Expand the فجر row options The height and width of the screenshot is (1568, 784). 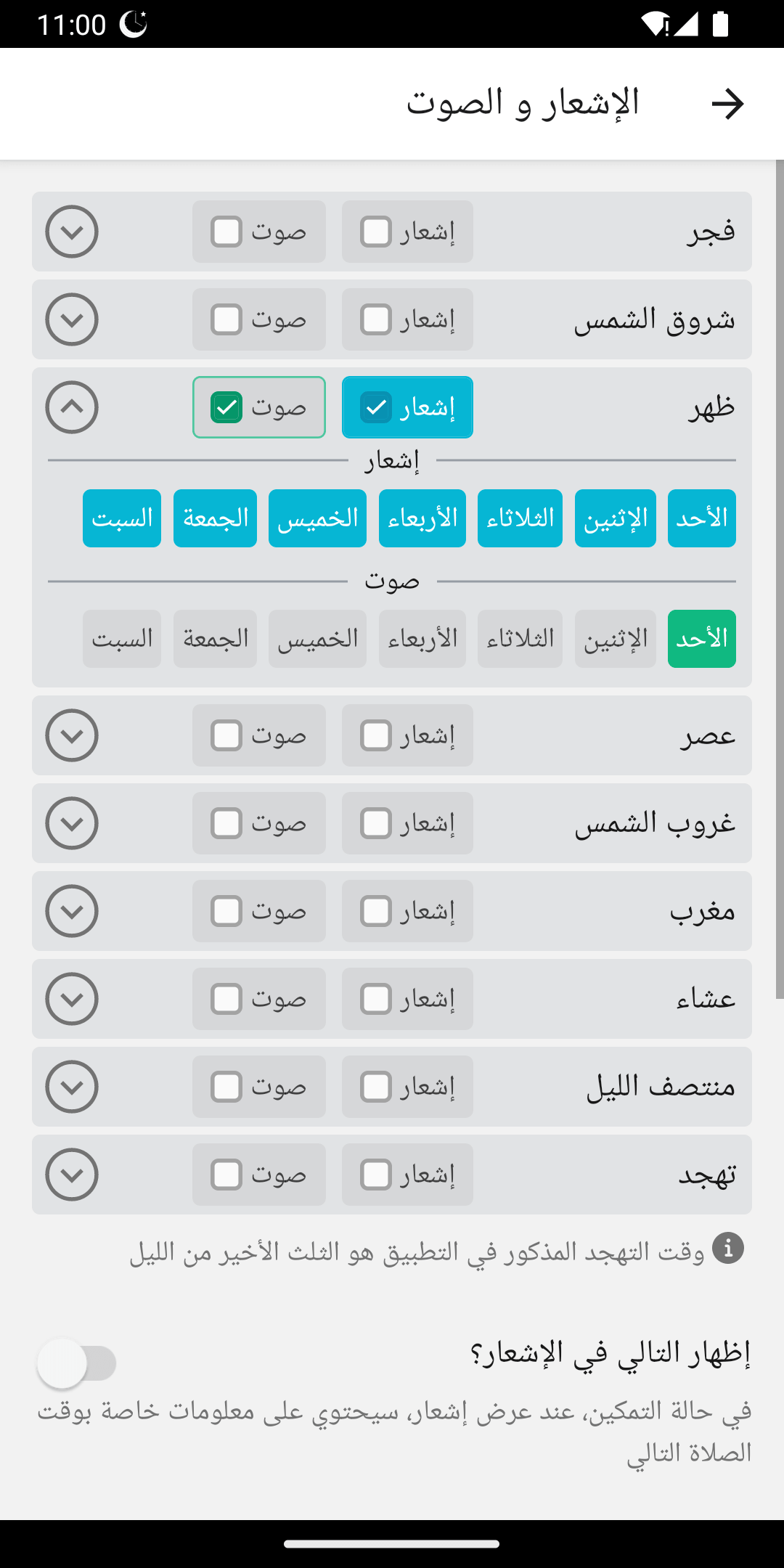pos(72,232)
